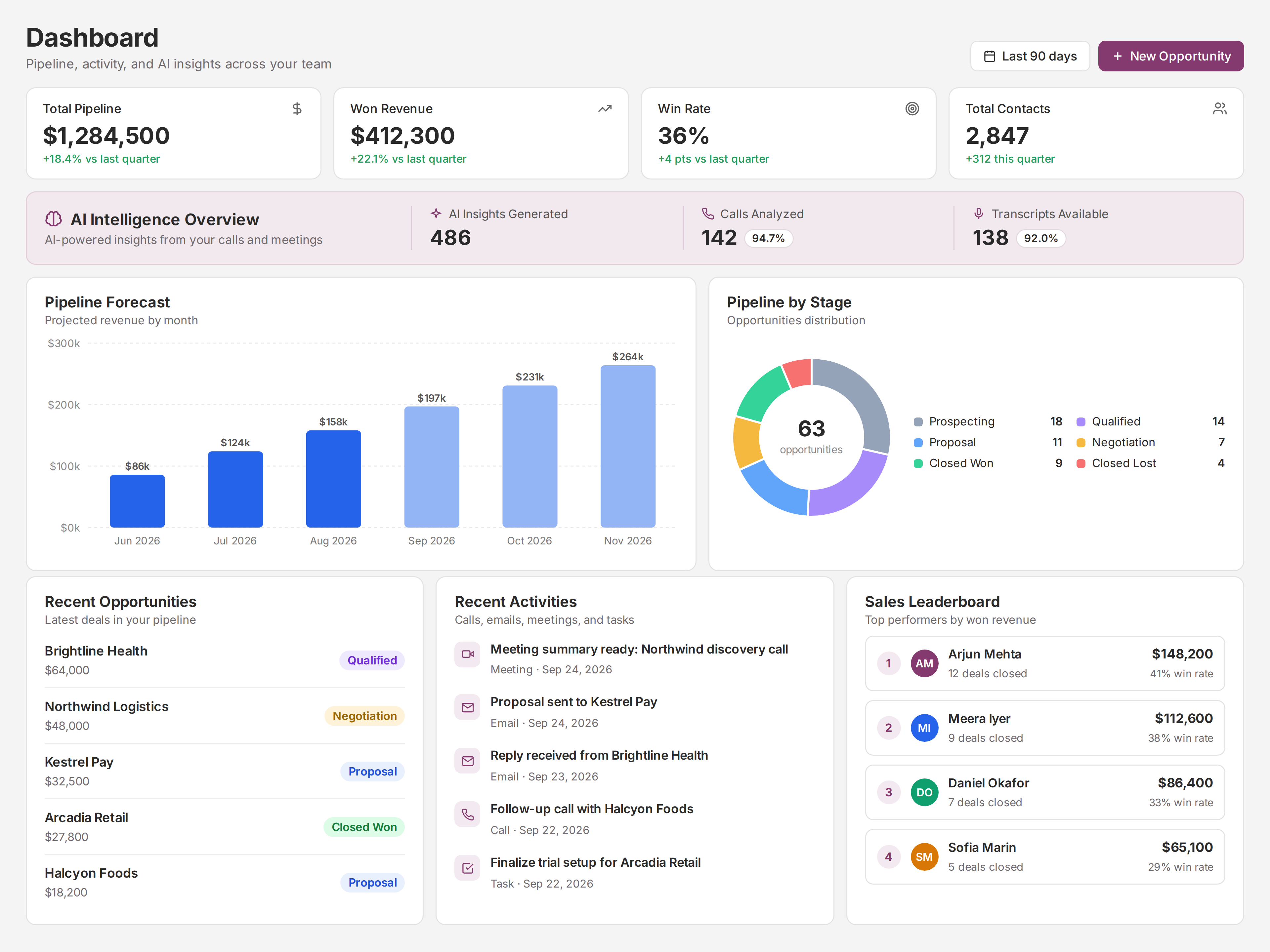Screen dimensions: 1270x952
Task: Click the Negotiation badge on Northwind Logistics
Action: [364, 716]
